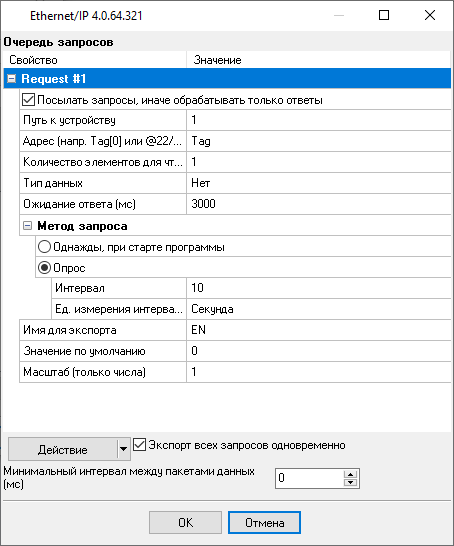Viewport: 454px width, 546px height.
Task: Click the elements-to-read count value
Action: pyautogui.click(x=319, y=162)
